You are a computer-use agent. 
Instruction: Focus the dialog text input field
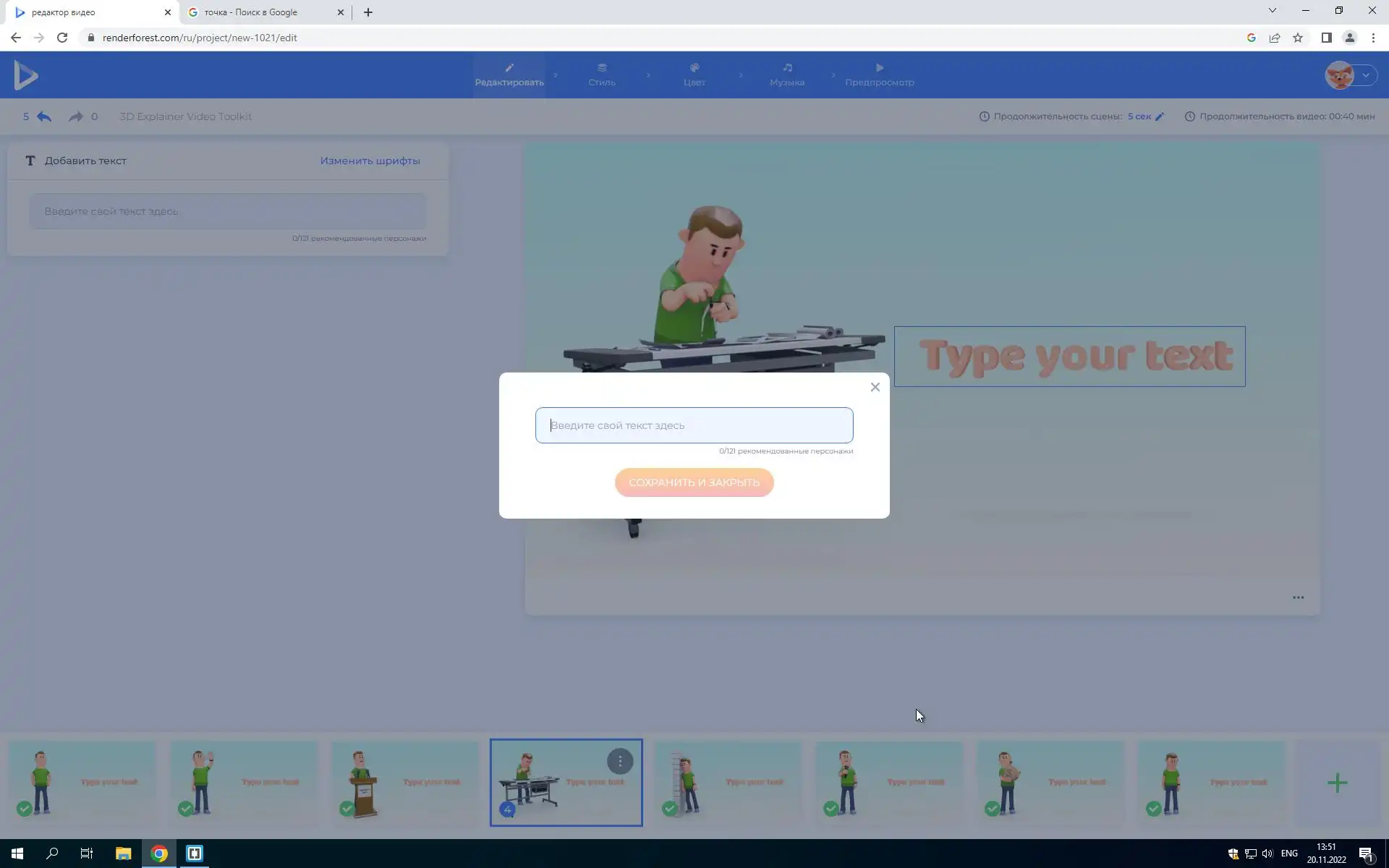[694, 425]
